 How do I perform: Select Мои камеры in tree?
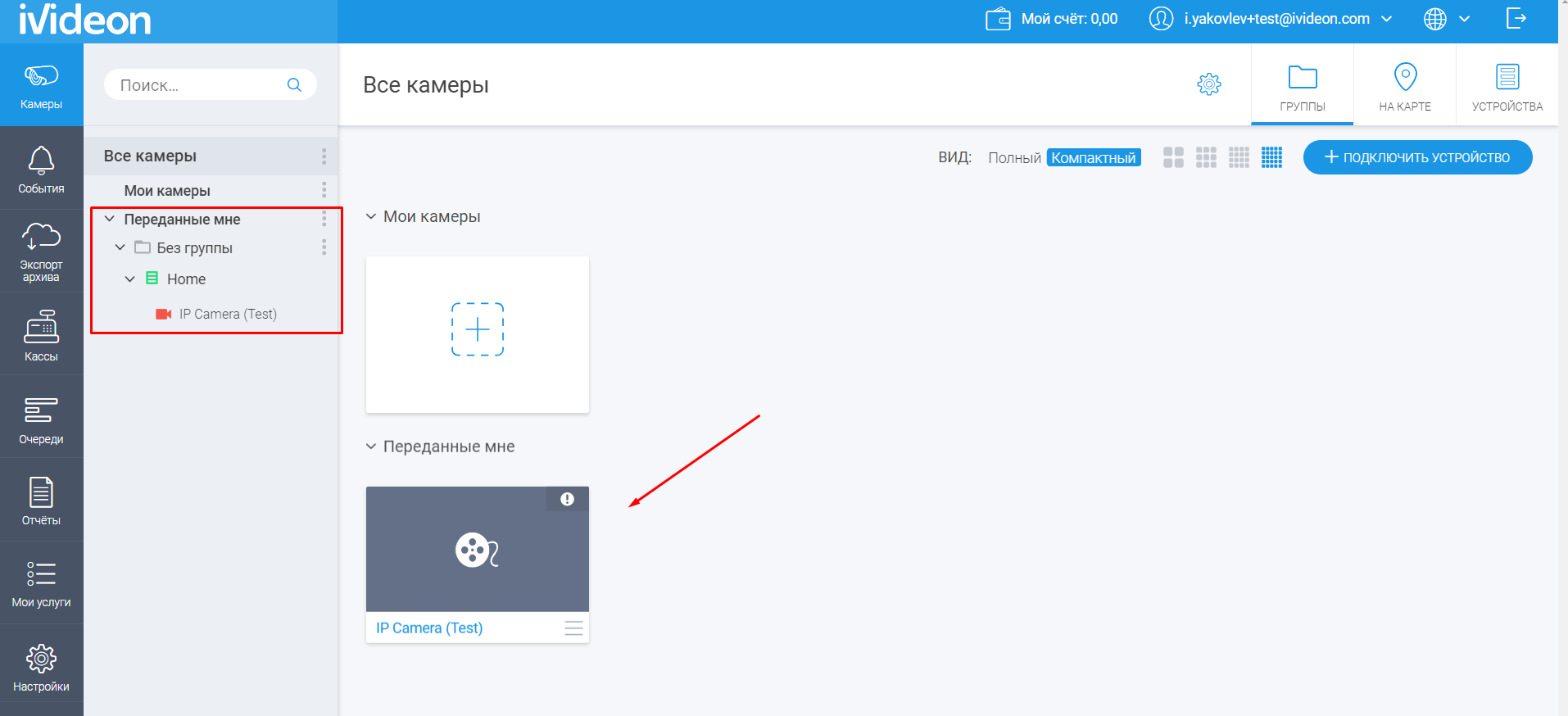point(167,190)
